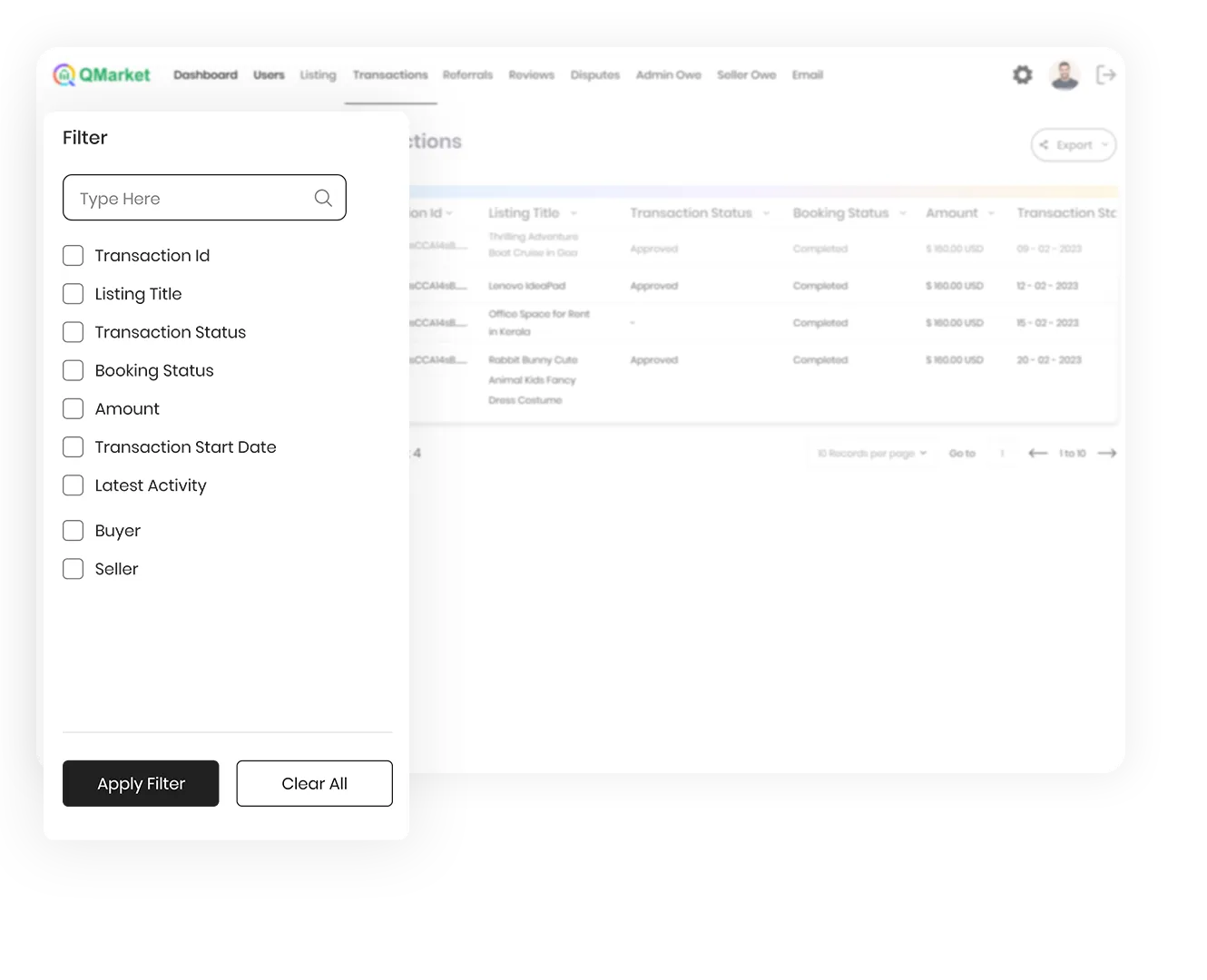
Task: Open the Amount column sort dropdown
Action: coord(991,213)
